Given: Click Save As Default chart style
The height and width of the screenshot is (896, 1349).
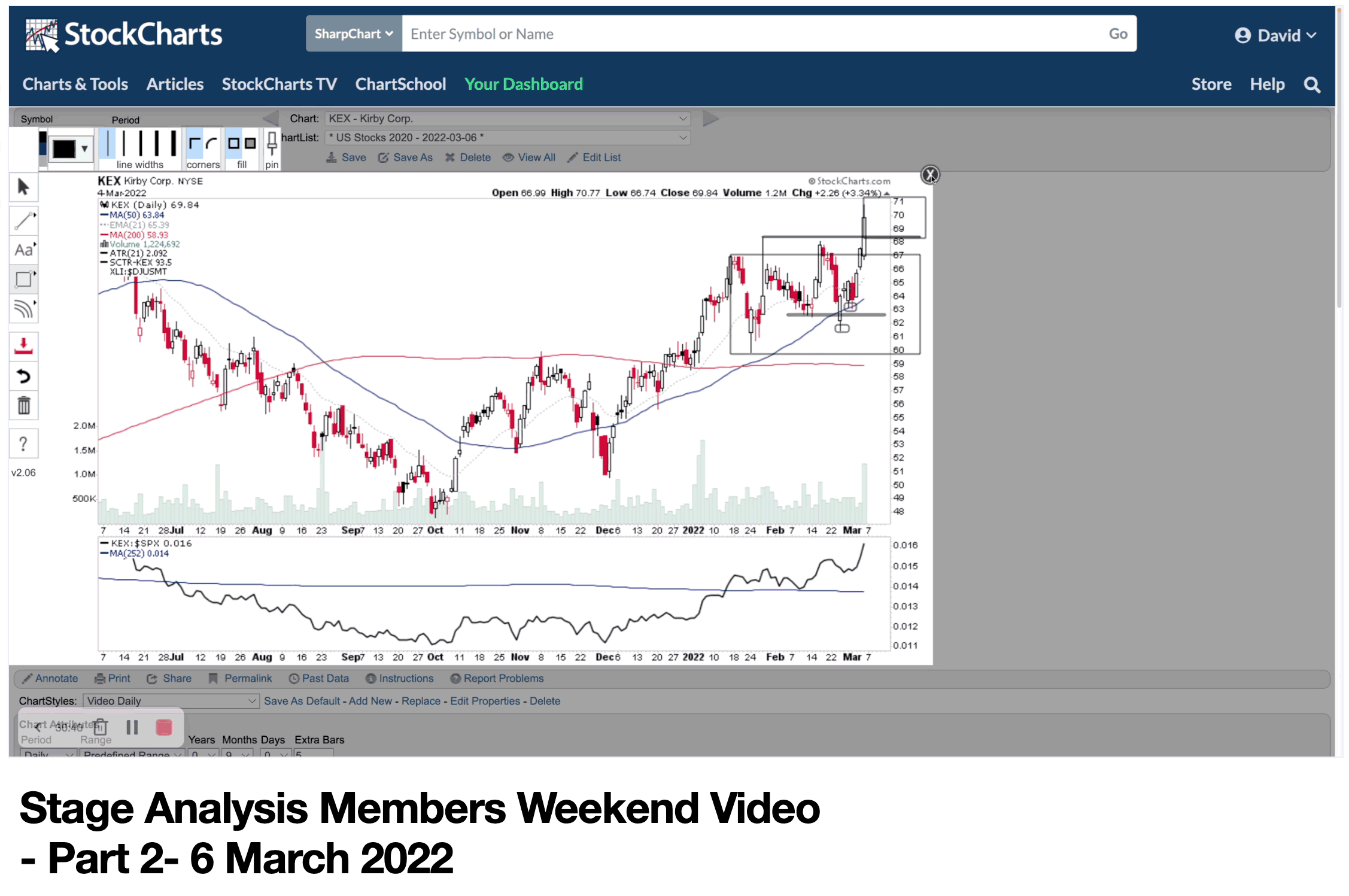Looking at the screenshot, I should [302, 701].
